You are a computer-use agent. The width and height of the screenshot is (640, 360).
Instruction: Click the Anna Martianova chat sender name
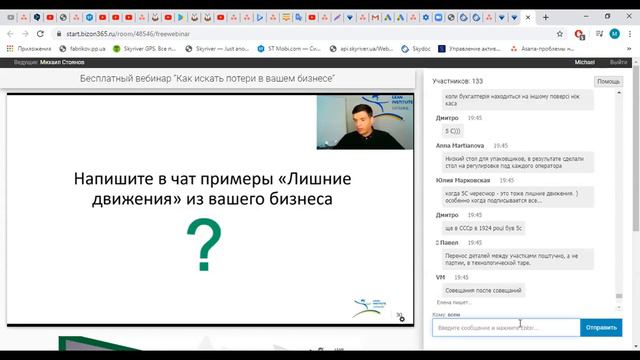point(460,145)
